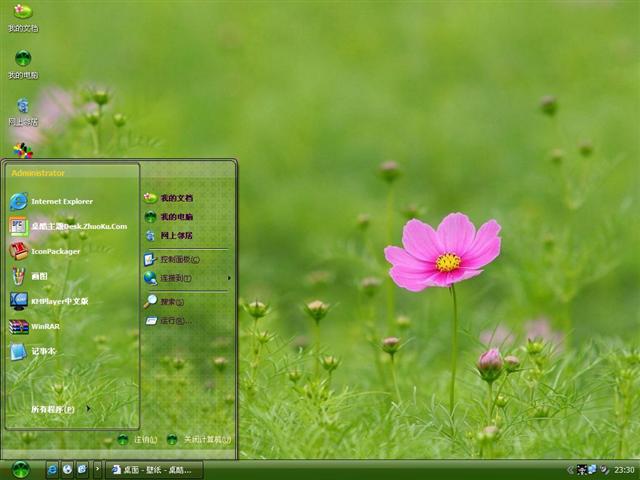This screenshot has height=480, width=640.
Task: Start KMPlayer中文版 from the Start menu
Action: (x=58, y=301)
